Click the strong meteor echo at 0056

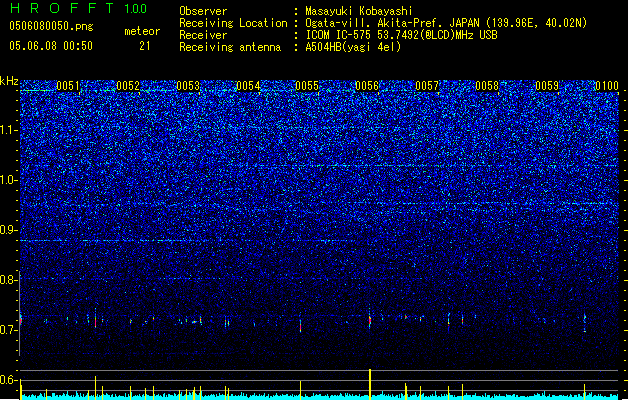(370, 320)
